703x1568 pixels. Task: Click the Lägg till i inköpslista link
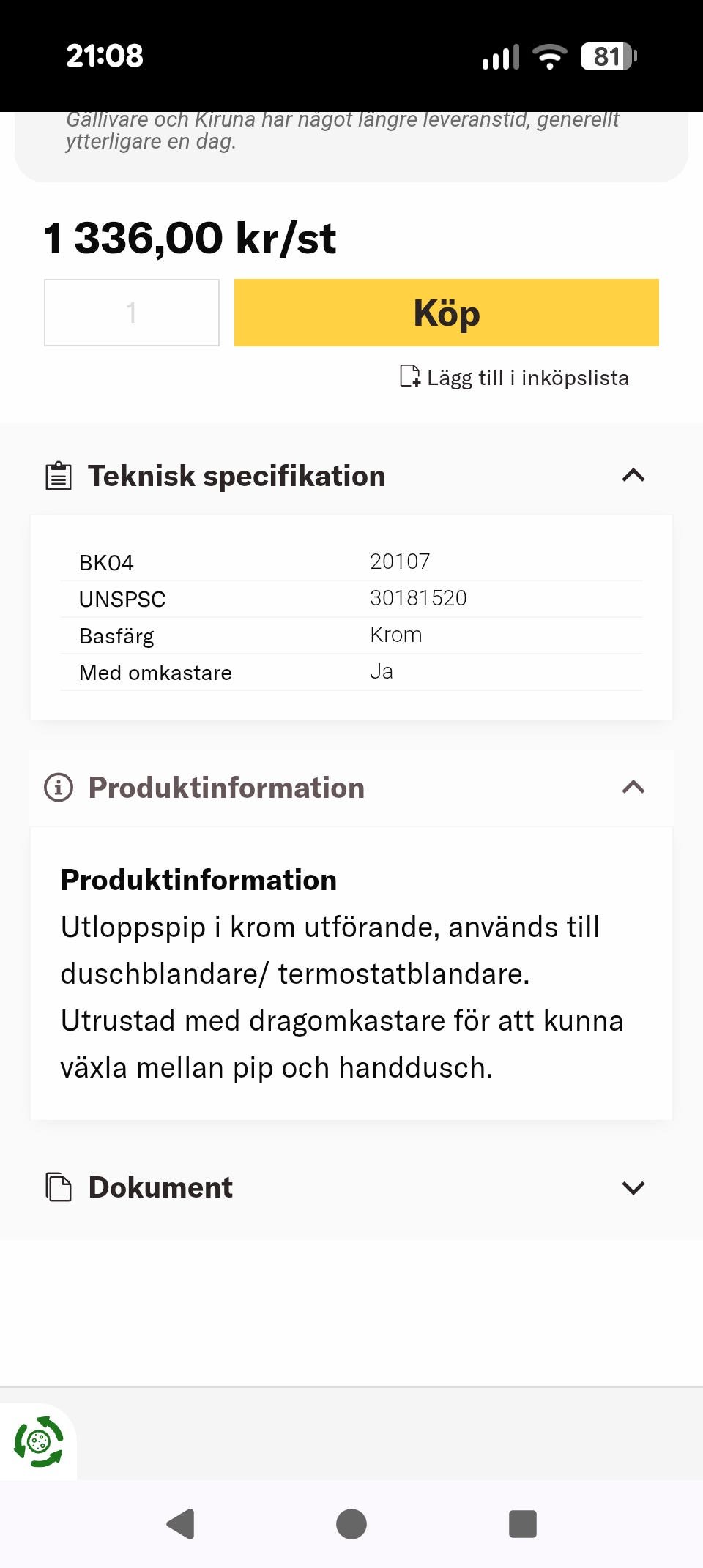[x=527, y=378]
